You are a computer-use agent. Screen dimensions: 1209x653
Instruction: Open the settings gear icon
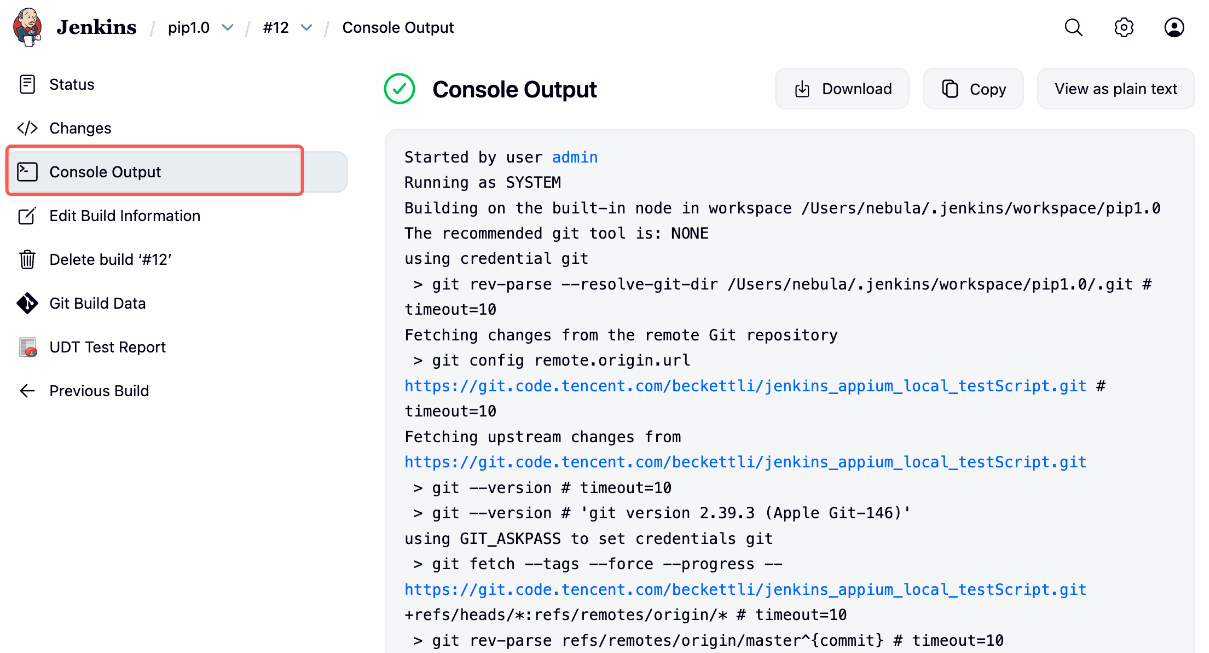coord(1124,28)
